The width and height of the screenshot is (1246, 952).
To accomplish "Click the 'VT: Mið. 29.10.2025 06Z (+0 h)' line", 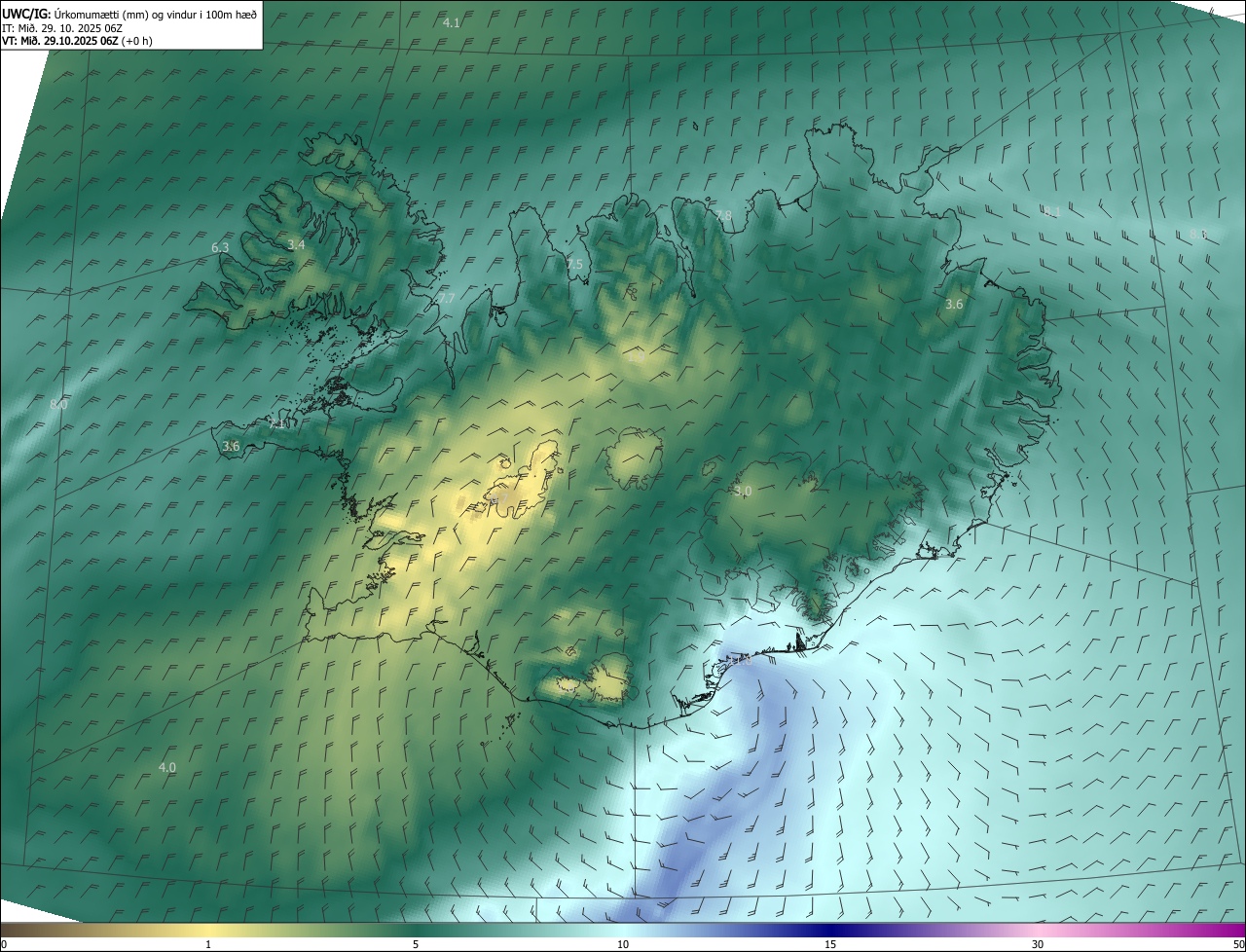I will (x=77, y=41).
